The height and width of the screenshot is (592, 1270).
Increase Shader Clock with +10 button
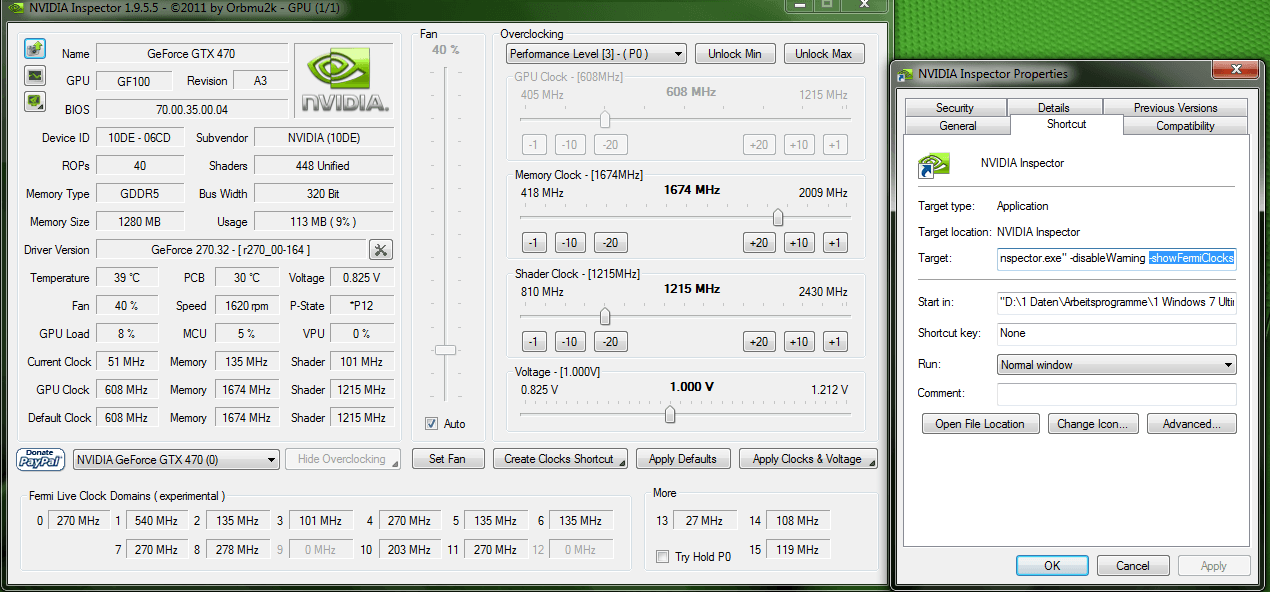click(x=799, y=342)
